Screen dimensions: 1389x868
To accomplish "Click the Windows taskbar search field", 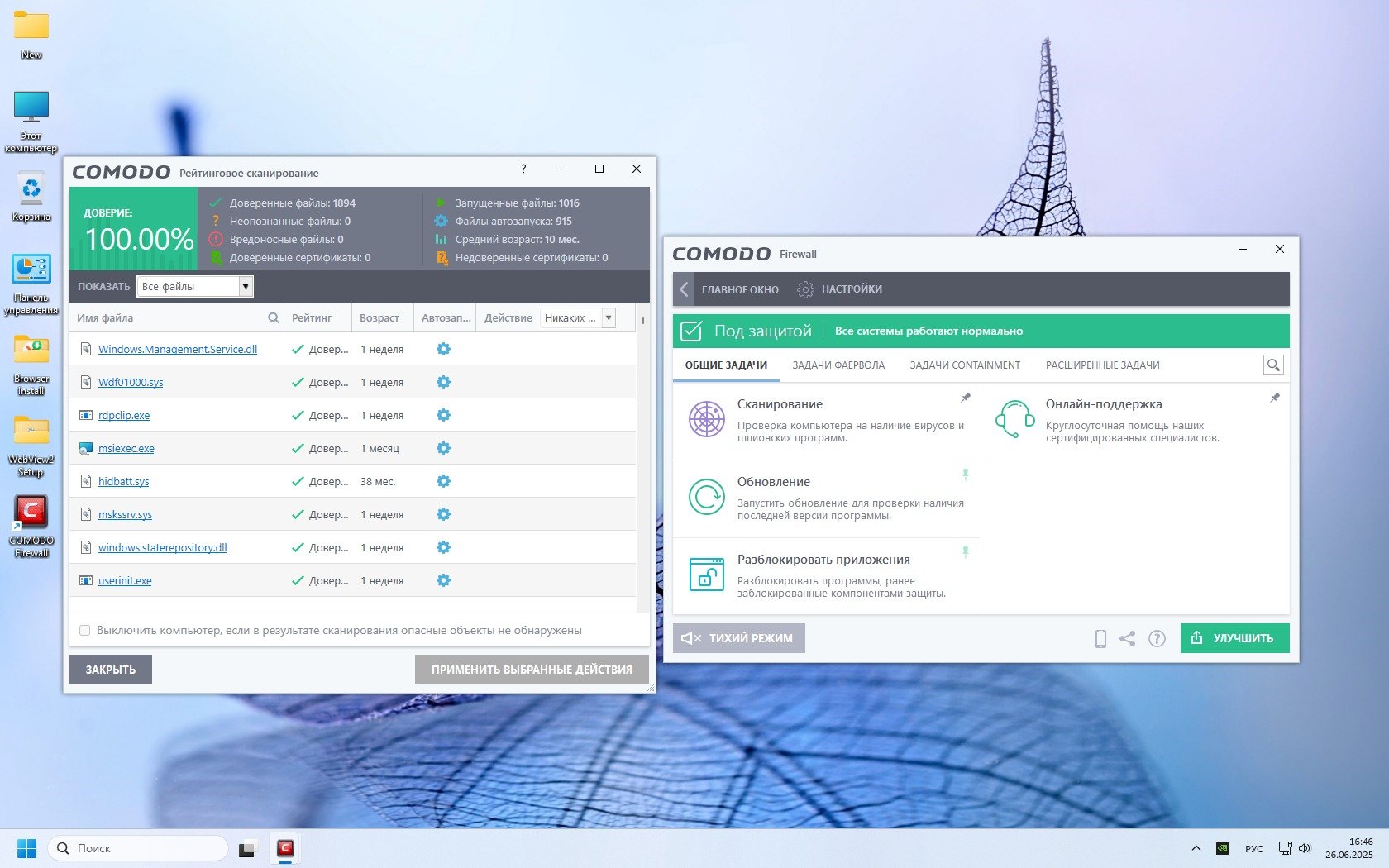I will click(139, 848).
